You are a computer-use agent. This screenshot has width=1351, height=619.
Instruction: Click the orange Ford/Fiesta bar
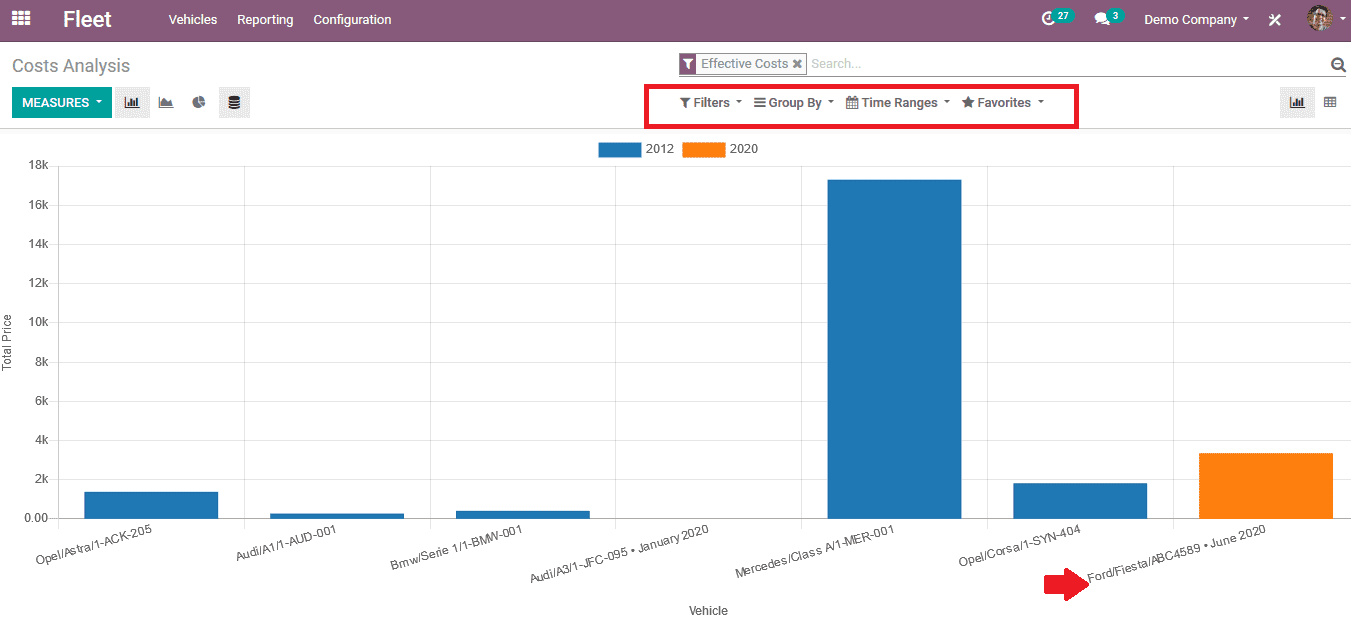1265,486
